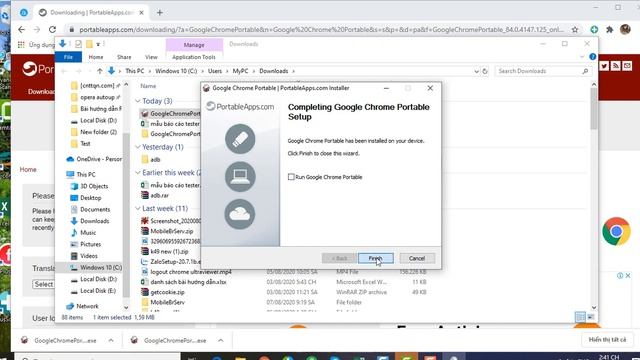Switch to large icons view icon
Image resolution: width=640 pixels, height=360 pixels.
(x=591, y=317)
